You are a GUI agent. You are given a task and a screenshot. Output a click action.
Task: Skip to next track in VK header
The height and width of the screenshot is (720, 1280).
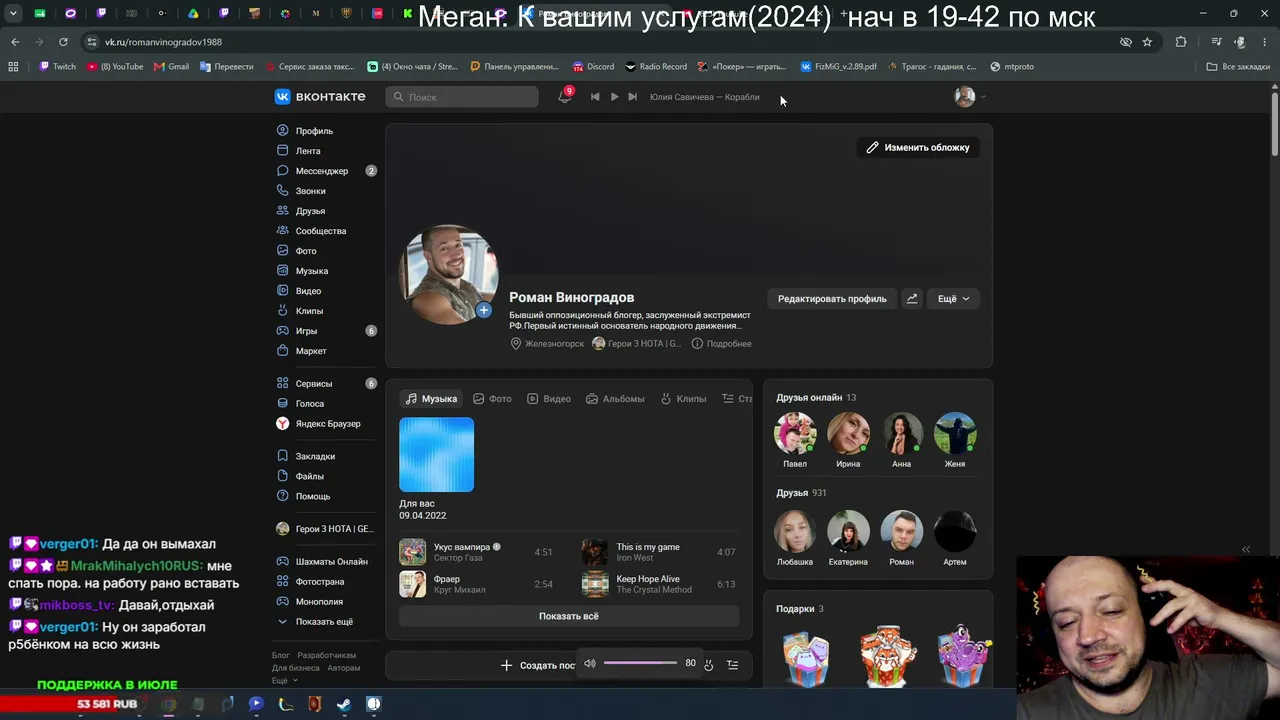coord(632,97)
